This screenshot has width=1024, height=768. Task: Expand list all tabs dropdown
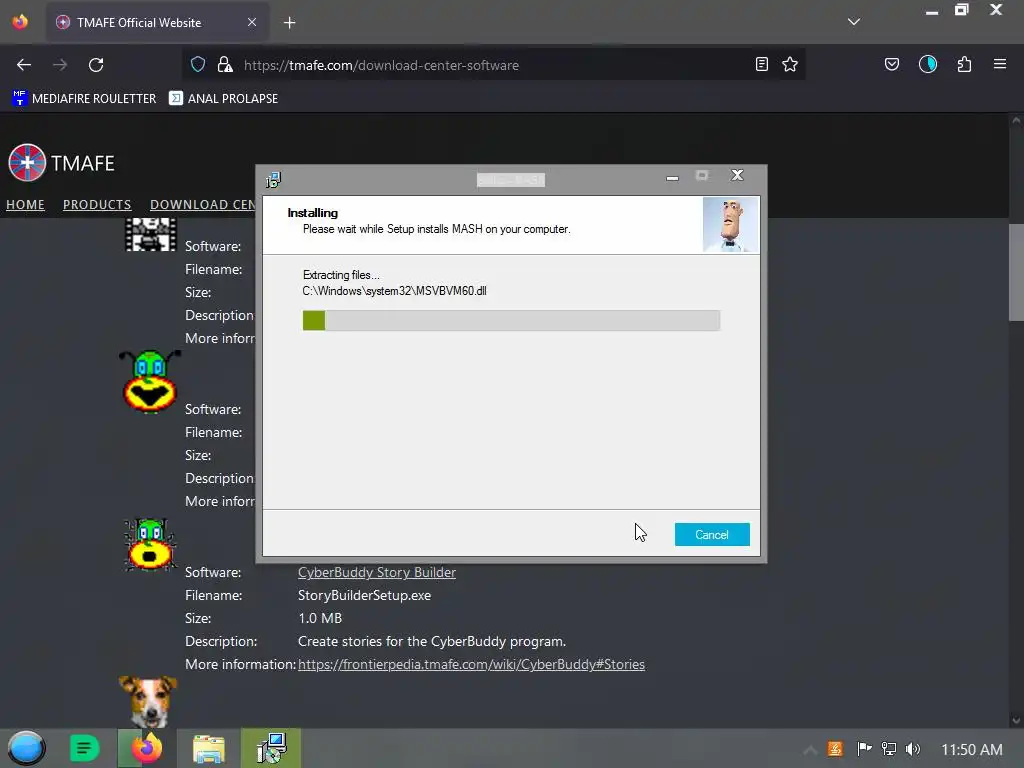click(x=854, y=22)
